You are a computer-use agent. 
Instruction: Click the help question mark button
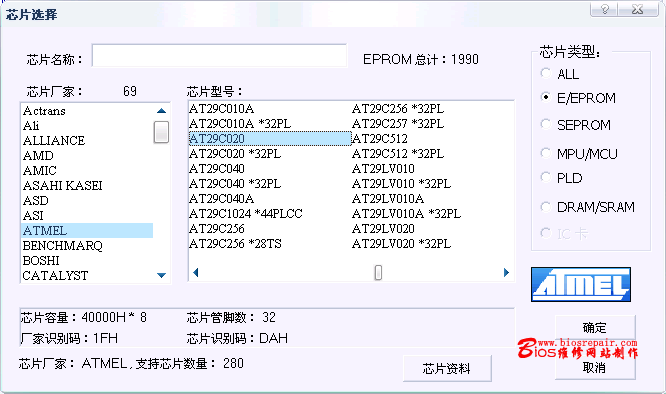click(x=604, y=9)
